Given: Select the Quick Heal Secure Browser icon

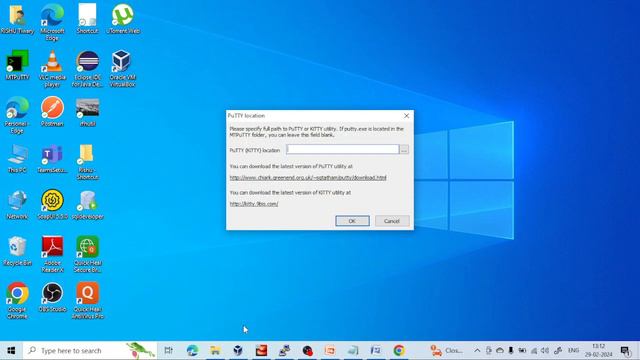Looking at the screenshot, I should [x=87, y=254].
